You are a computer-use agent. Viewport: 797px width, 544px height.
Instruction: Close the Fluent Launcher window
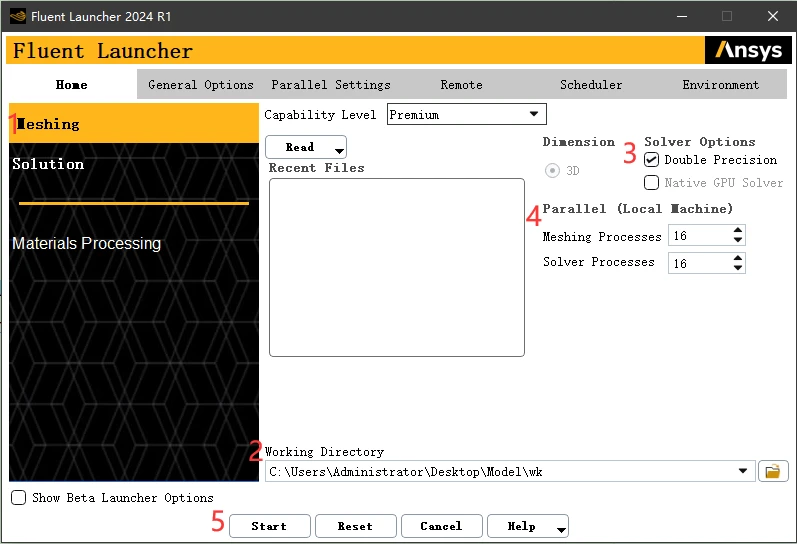(x=773, y=16)
